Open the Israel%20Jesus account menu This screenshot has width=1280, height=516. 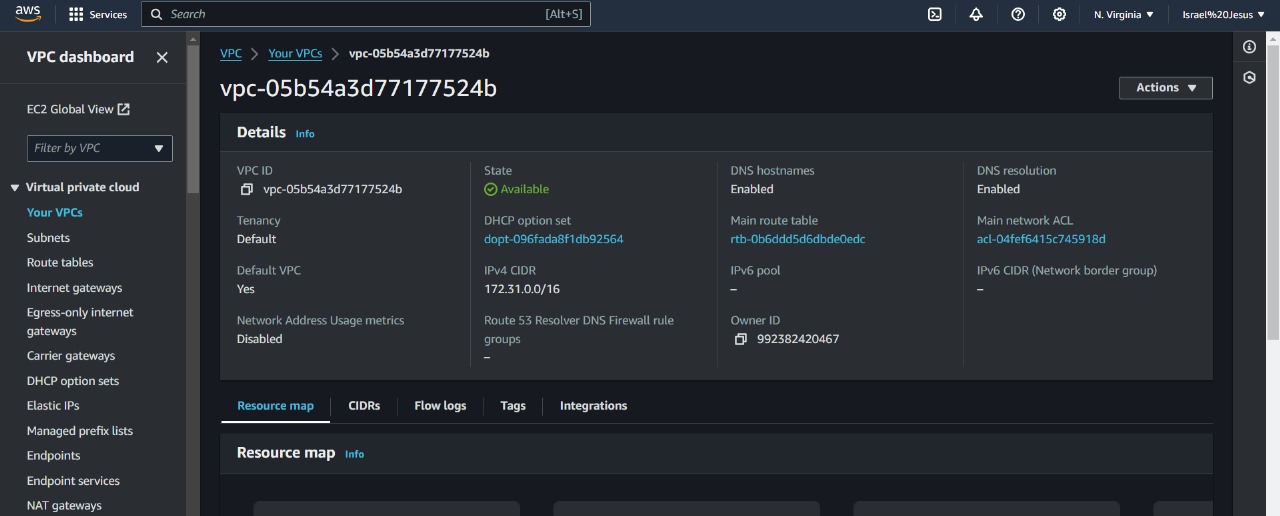1223,14
